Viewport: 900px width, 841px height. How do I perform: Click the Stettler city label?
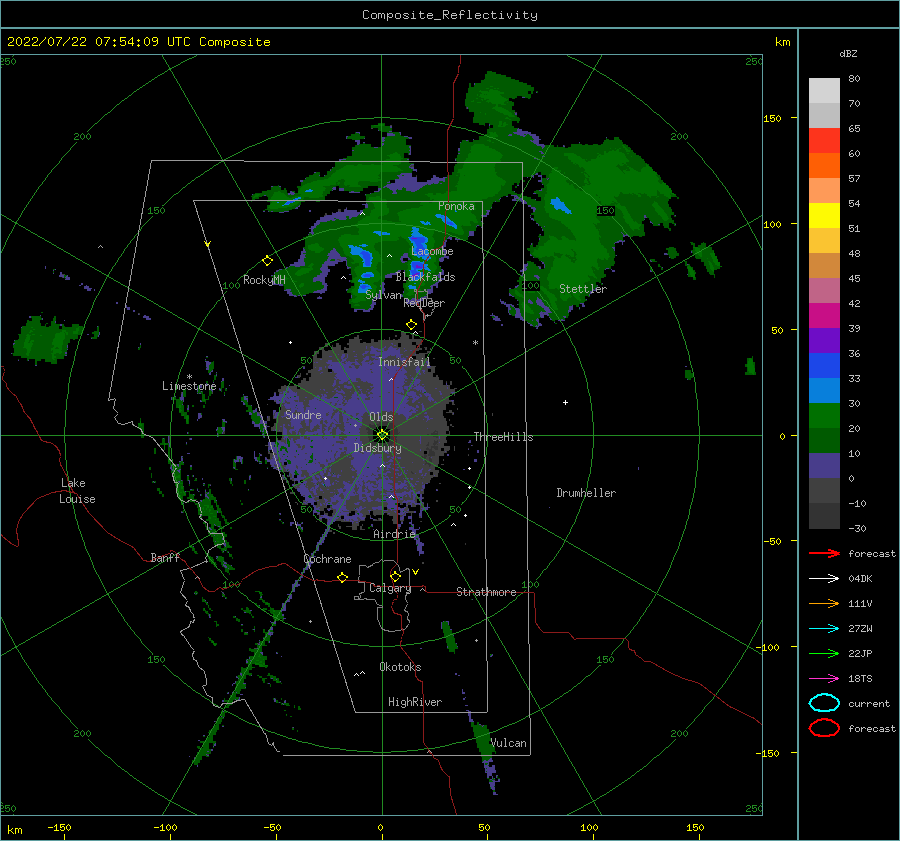coord(583,289)
